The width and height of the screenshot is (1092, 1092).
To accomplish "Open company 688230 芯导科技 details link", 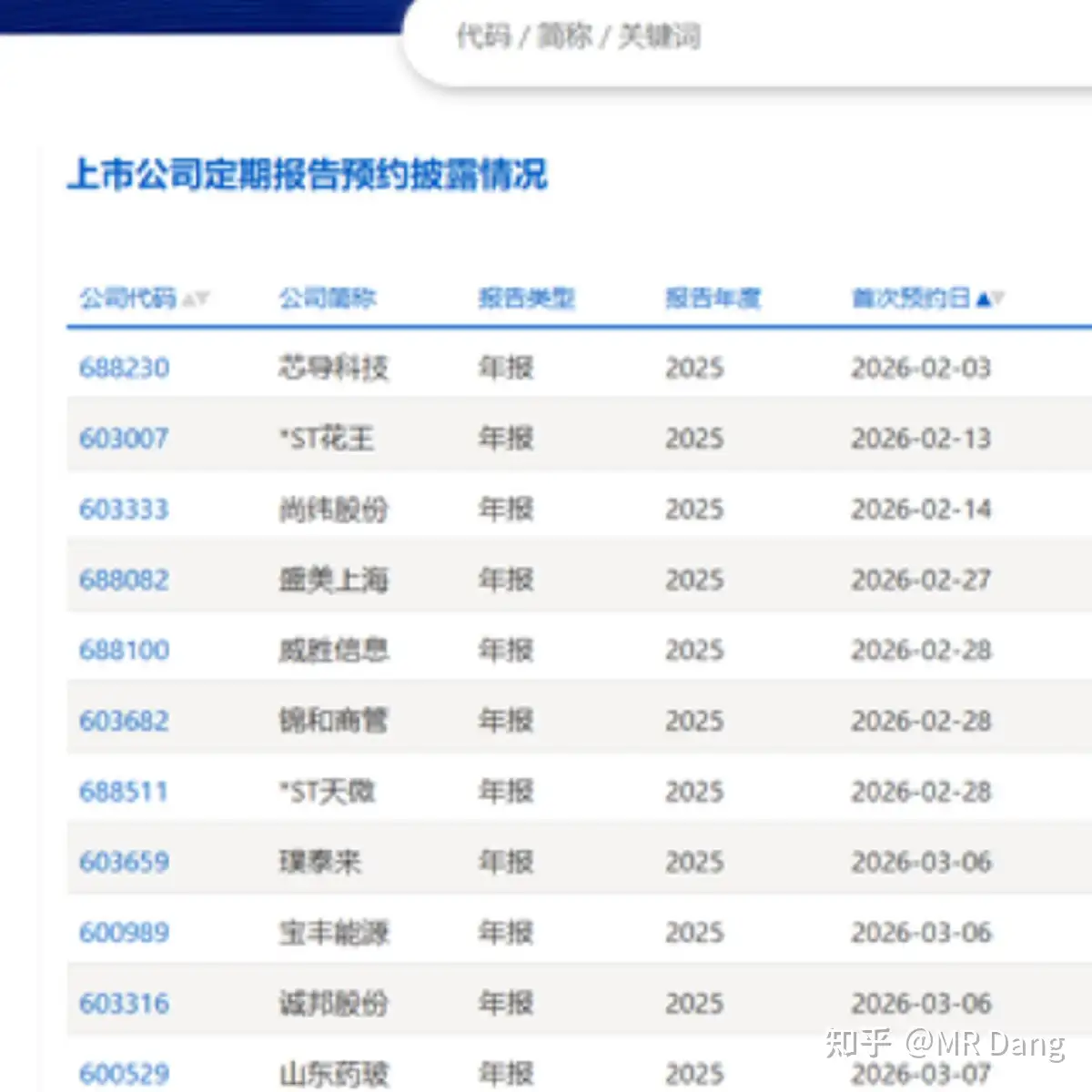I will click(124, 368).
